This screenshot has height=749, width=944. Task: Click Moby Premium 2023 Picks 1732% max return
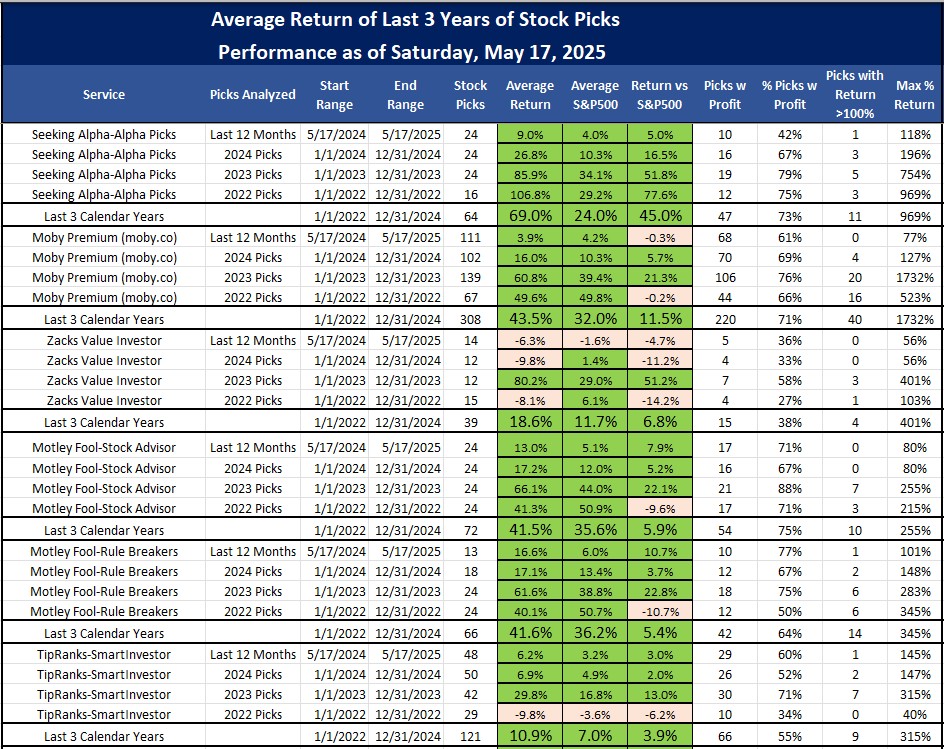coord(915,278)
